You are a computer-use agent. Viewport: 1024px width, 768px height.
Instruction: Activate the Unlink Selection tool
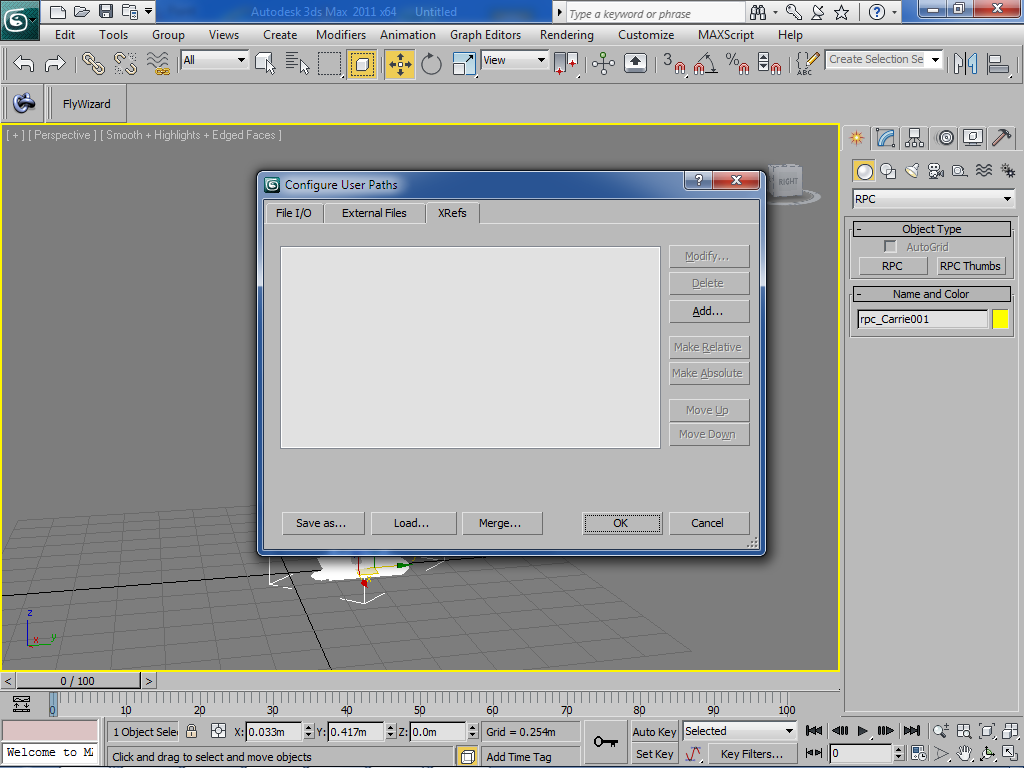(x=125, y=63)
